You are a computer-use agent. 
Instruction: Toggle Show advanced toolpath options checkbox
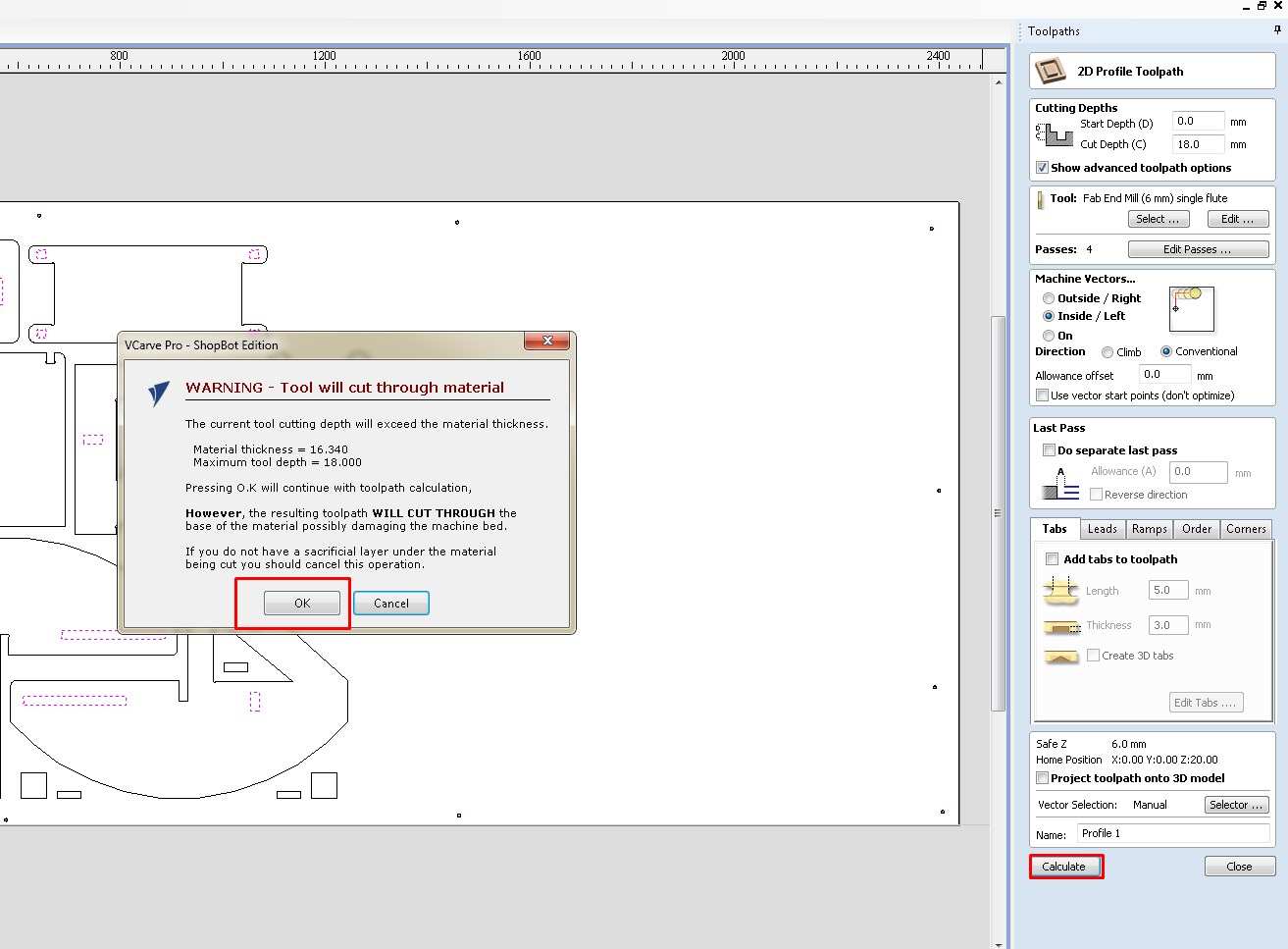(x=1042, y=168)
